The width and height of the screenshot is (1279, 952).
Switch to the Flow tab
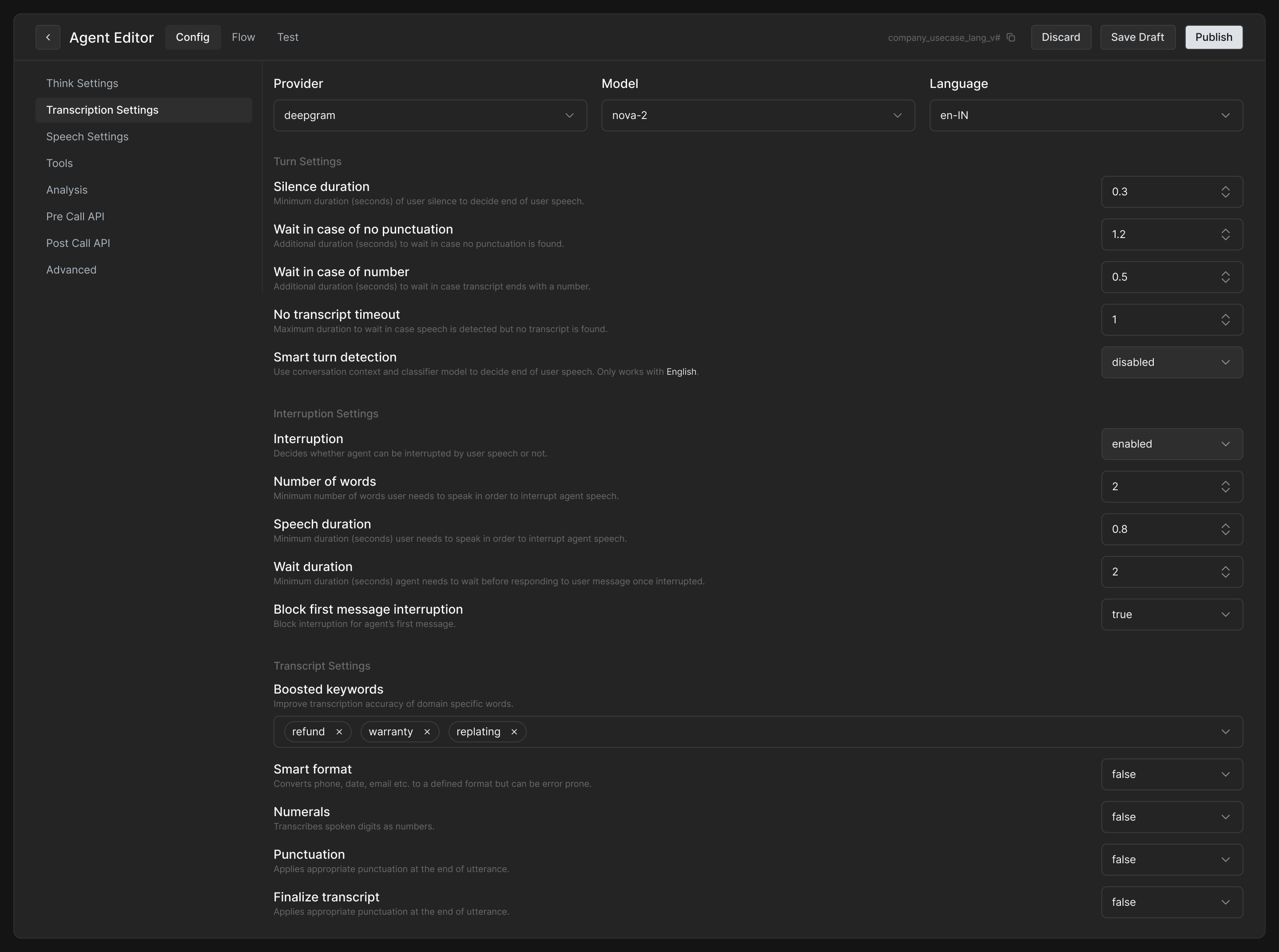[x=243, y=37]
